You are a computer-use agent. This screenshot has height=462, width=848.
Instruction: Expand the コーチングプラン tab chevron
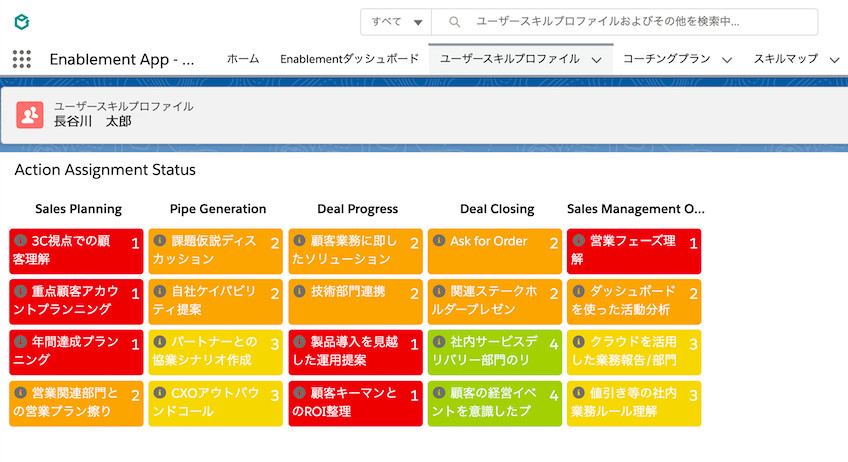tap(727, 60)
